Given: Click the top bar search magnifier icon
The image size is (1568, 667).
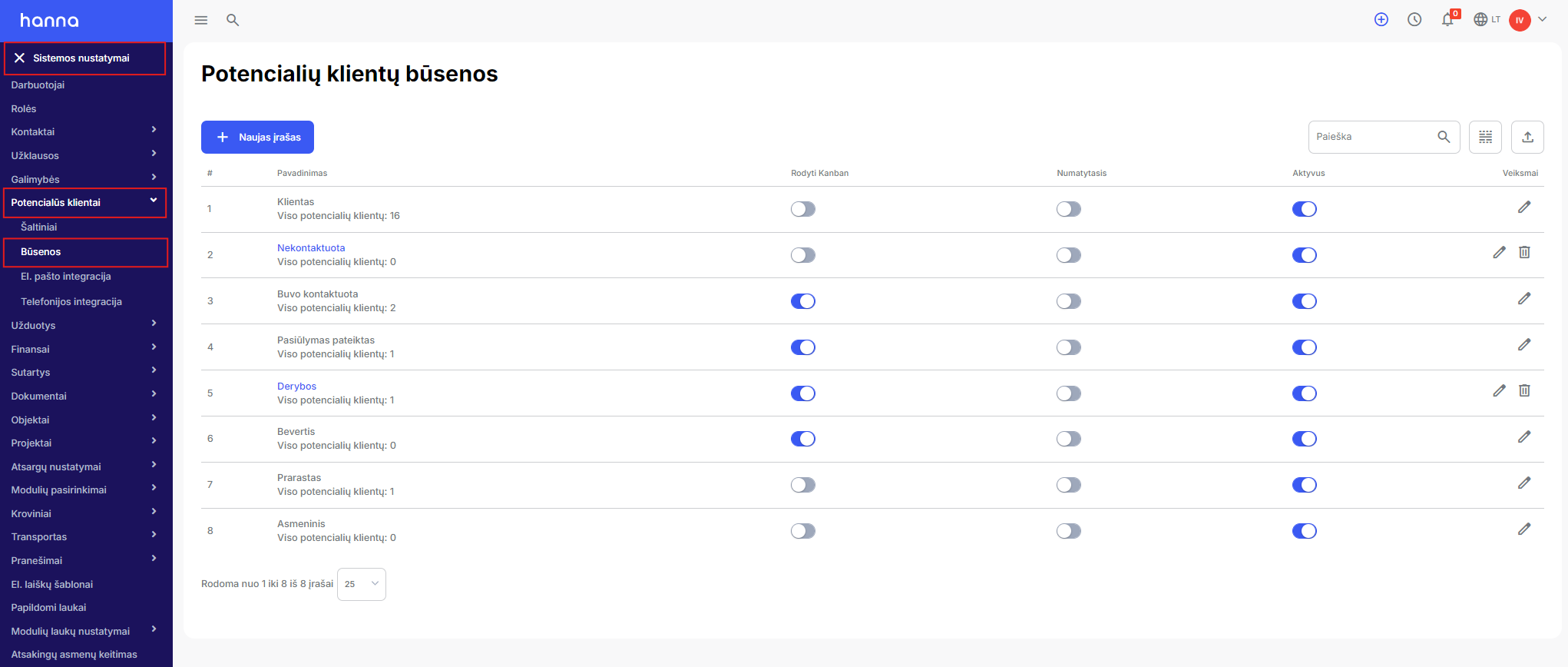Looking at the screenshot, I should (233, 20).
